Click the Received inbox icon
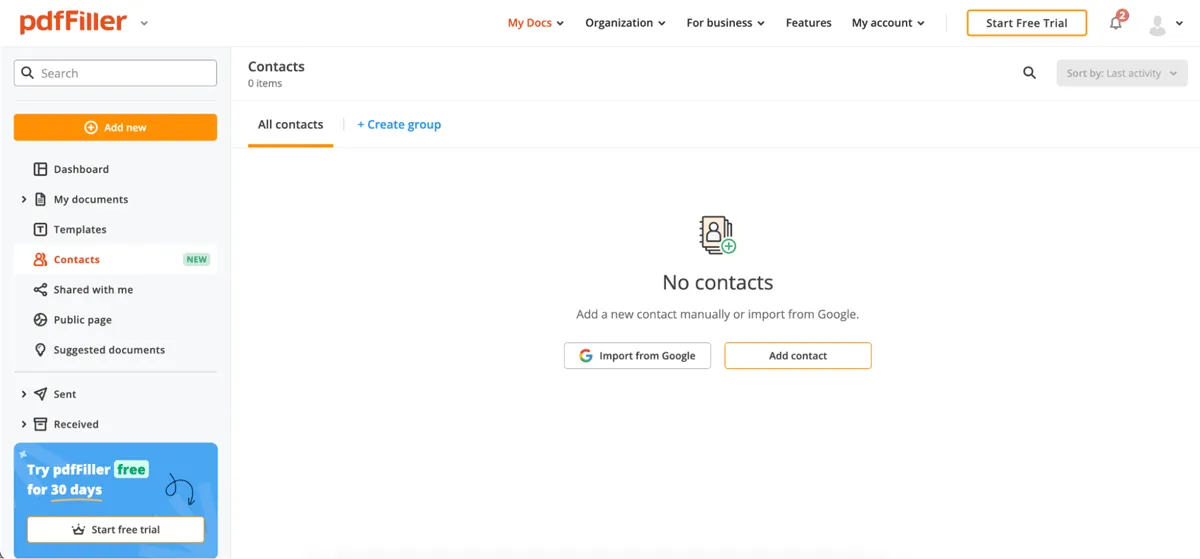This screenshot has height=559, width=1200. [40, 424]
